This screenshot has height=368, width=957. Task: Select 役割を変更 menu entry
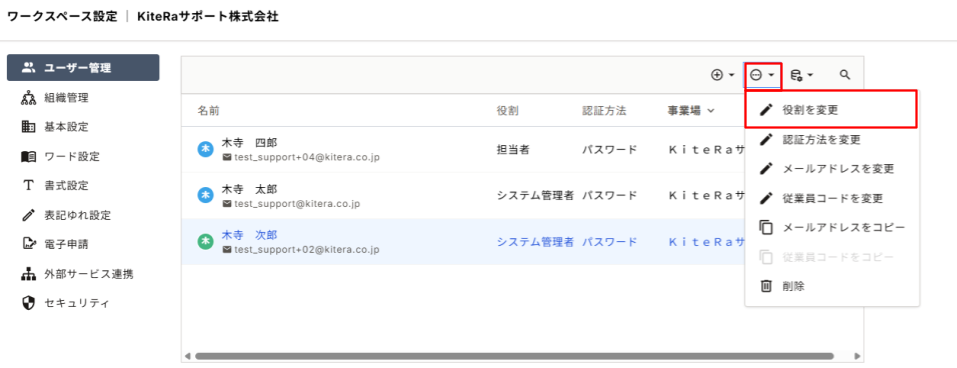832,110
